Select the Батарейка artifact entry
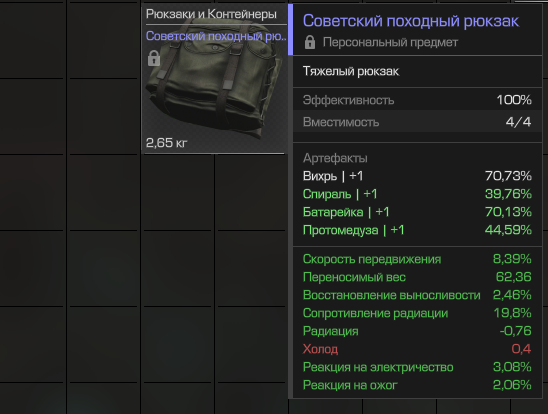 tap(417, 212)
